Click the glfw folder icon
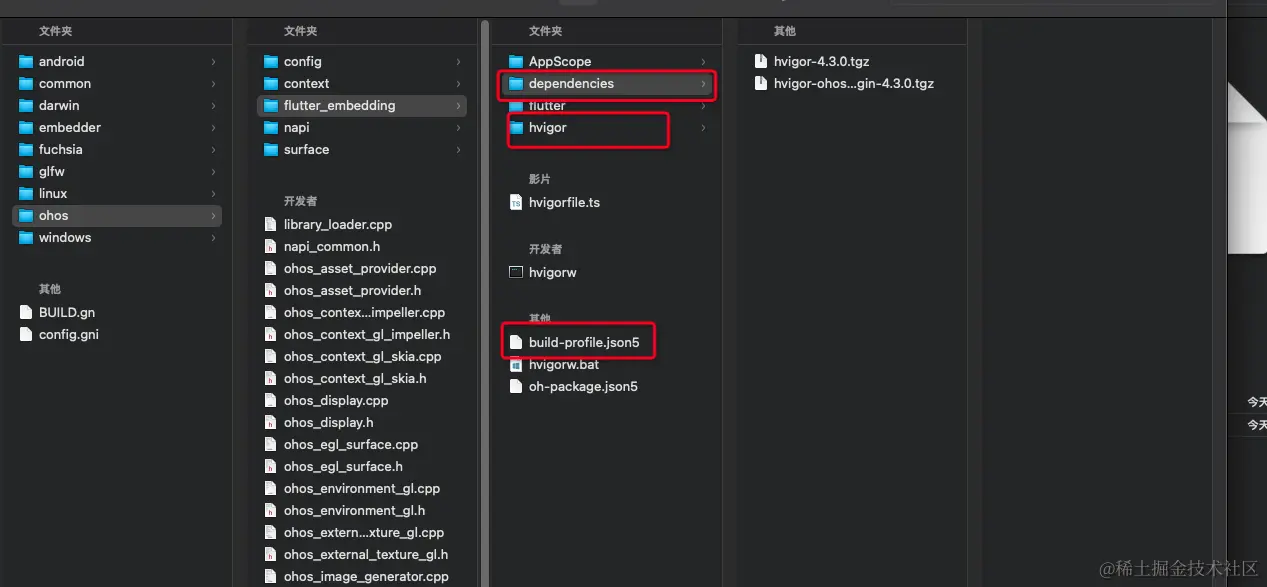Image resolution: width=1267 pixels, height=587 pixels. 26,171
